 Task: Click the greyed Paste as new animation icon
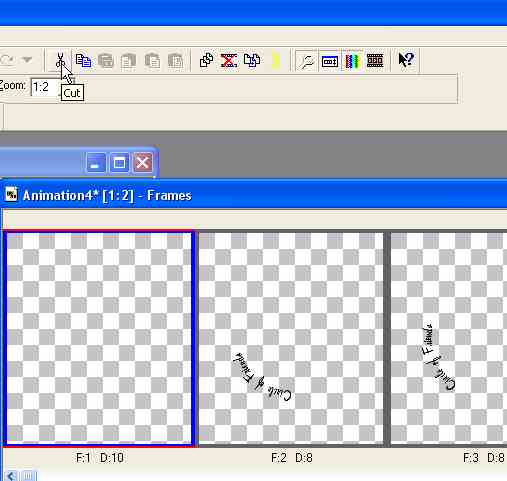coord(106,61)
